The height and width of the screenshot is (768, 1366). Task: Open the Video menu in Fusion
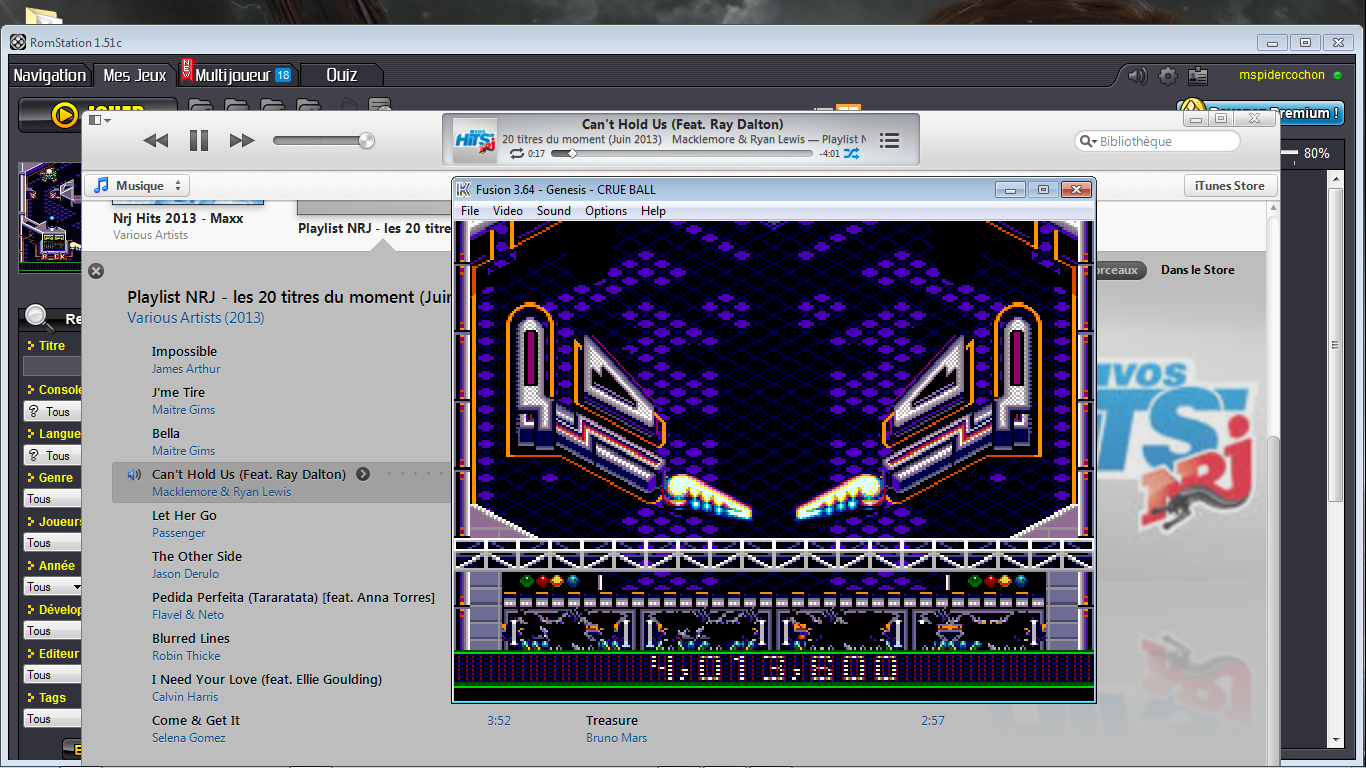pos(507,211)
